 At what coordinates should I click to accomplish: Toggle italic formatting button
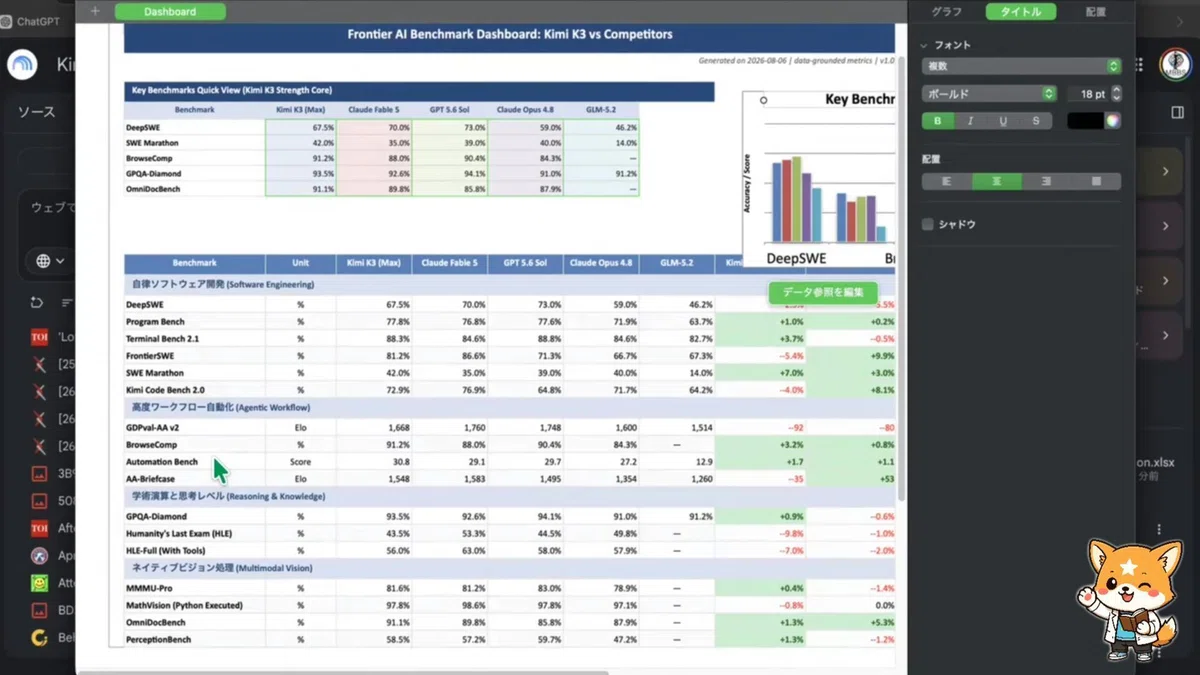pyautogui.click(x=970, y=121)
